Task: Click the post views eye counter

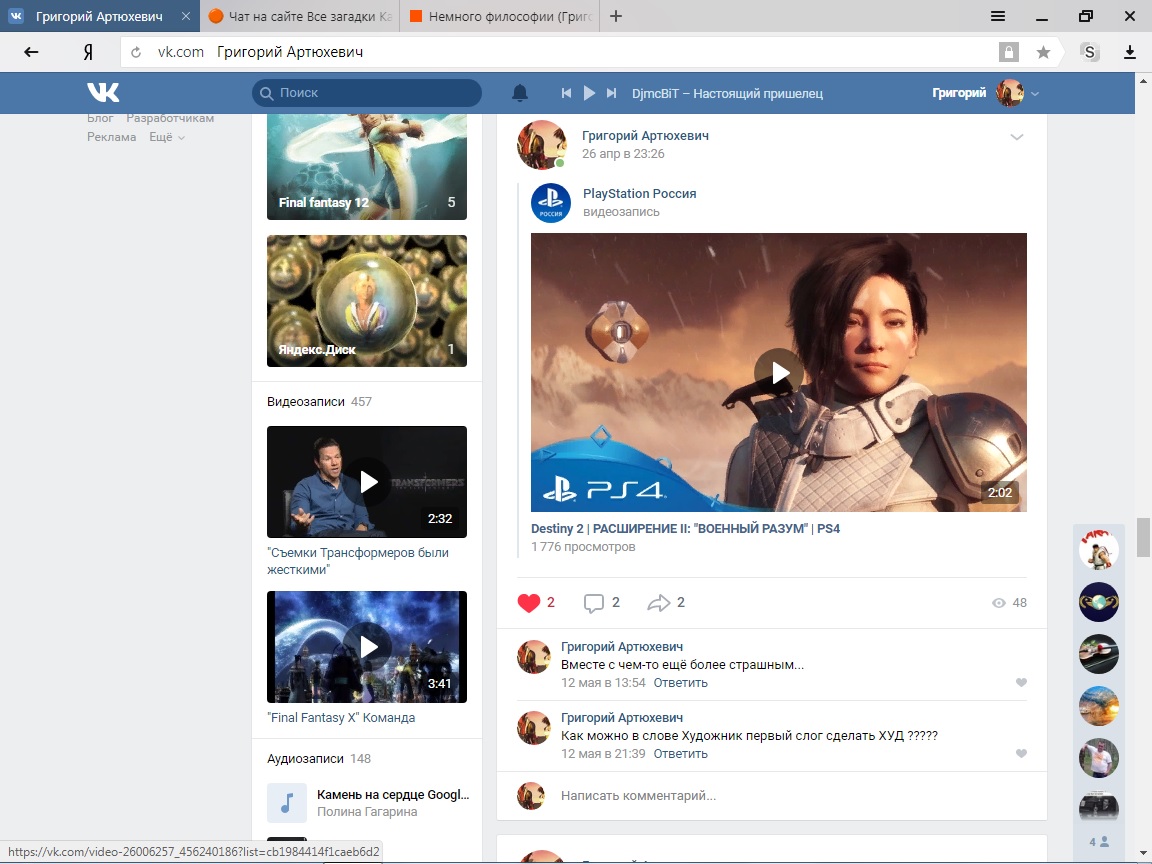Action: pyautogui.click(x=1009, y=603)
